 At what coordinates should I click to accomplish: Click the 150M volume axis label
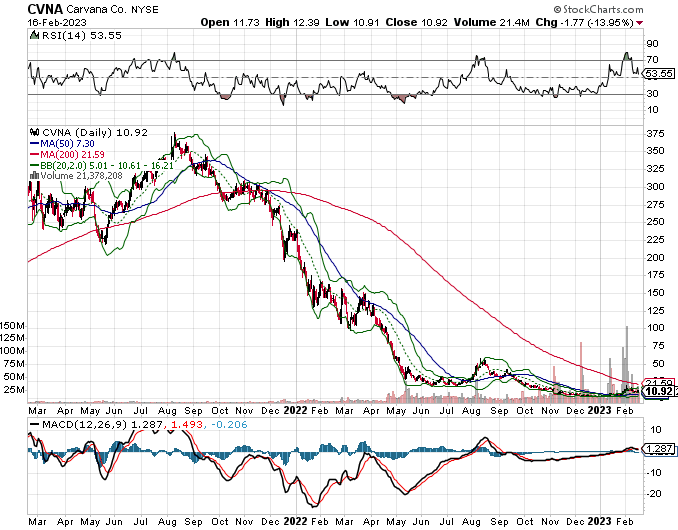tap(12, 326)
